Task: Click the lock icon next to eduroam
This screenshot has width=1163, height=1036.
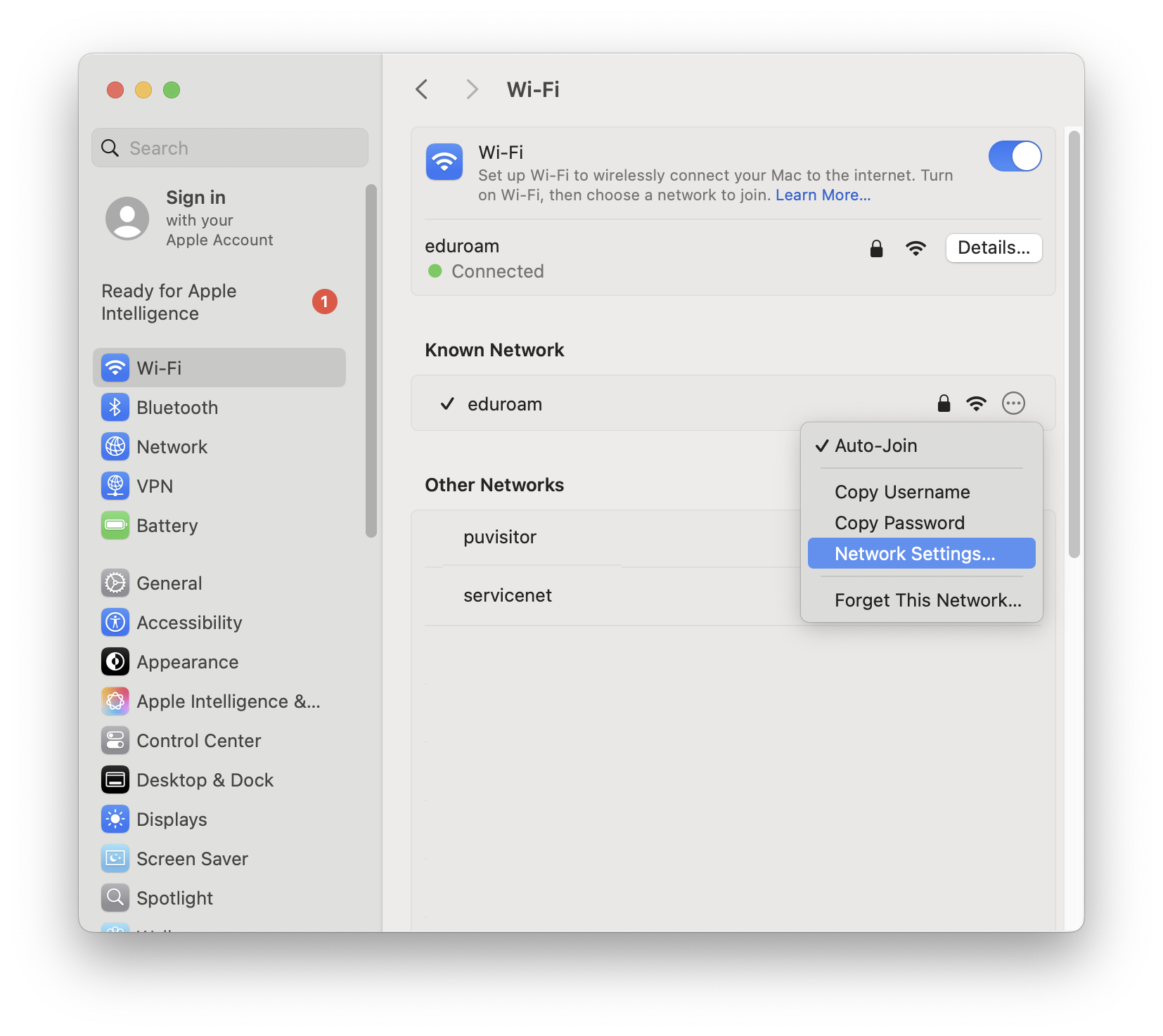Action: tap(876, 248)
